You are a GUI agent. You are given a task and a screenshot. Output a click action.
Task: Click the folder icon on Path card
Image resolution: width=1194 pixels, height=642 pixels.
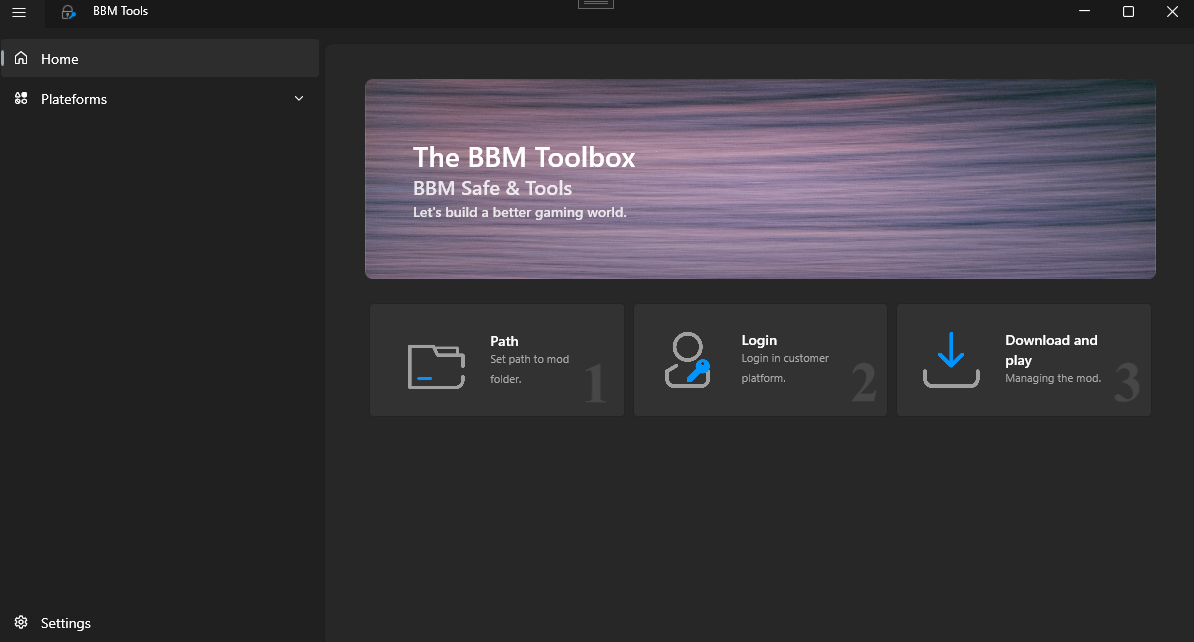pyautogui.click(x=436, y=366)
